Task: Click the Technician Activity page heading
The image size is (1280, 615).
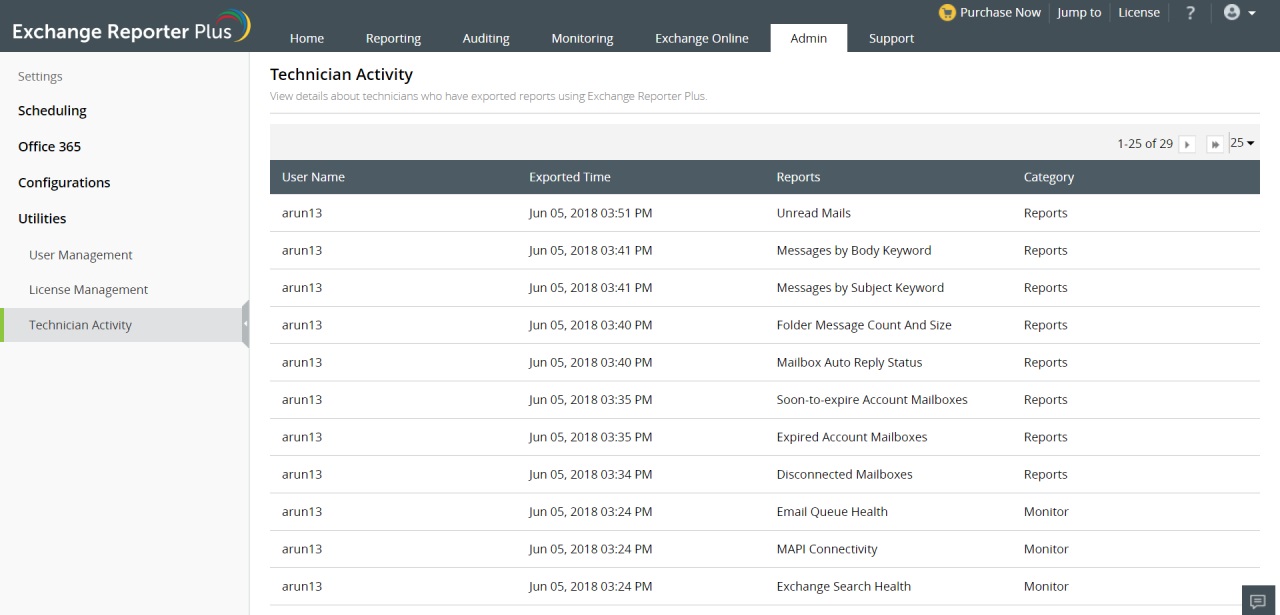Action: coord(341,74)
